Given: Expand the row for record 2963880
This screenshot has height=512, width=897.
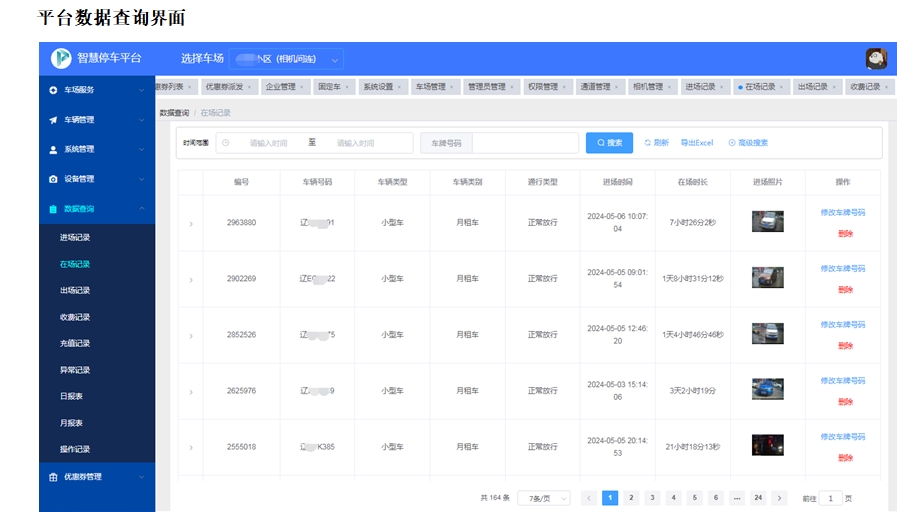Looking at the screenshot, I should click(x=191, y=223).
